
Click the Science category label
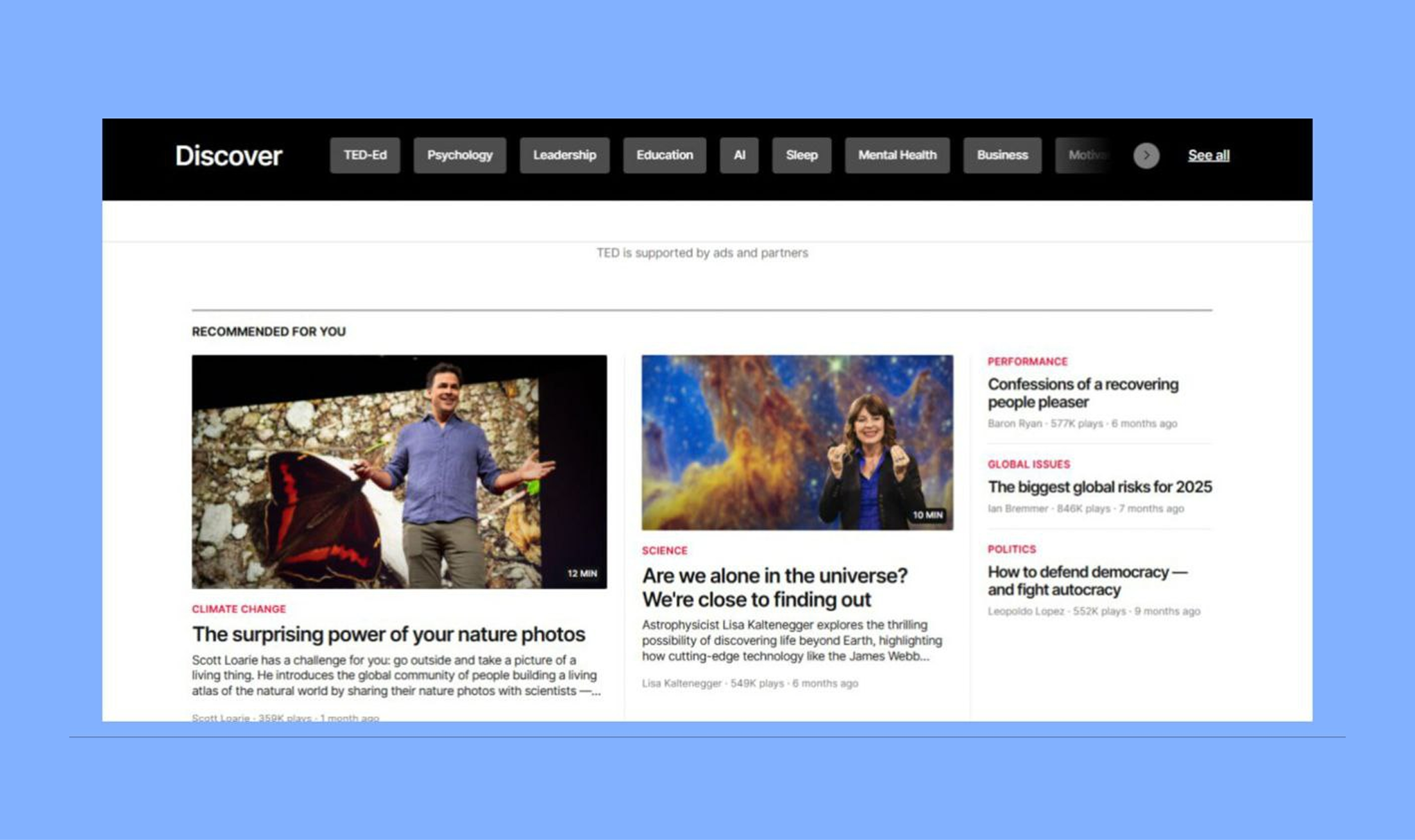664,551
